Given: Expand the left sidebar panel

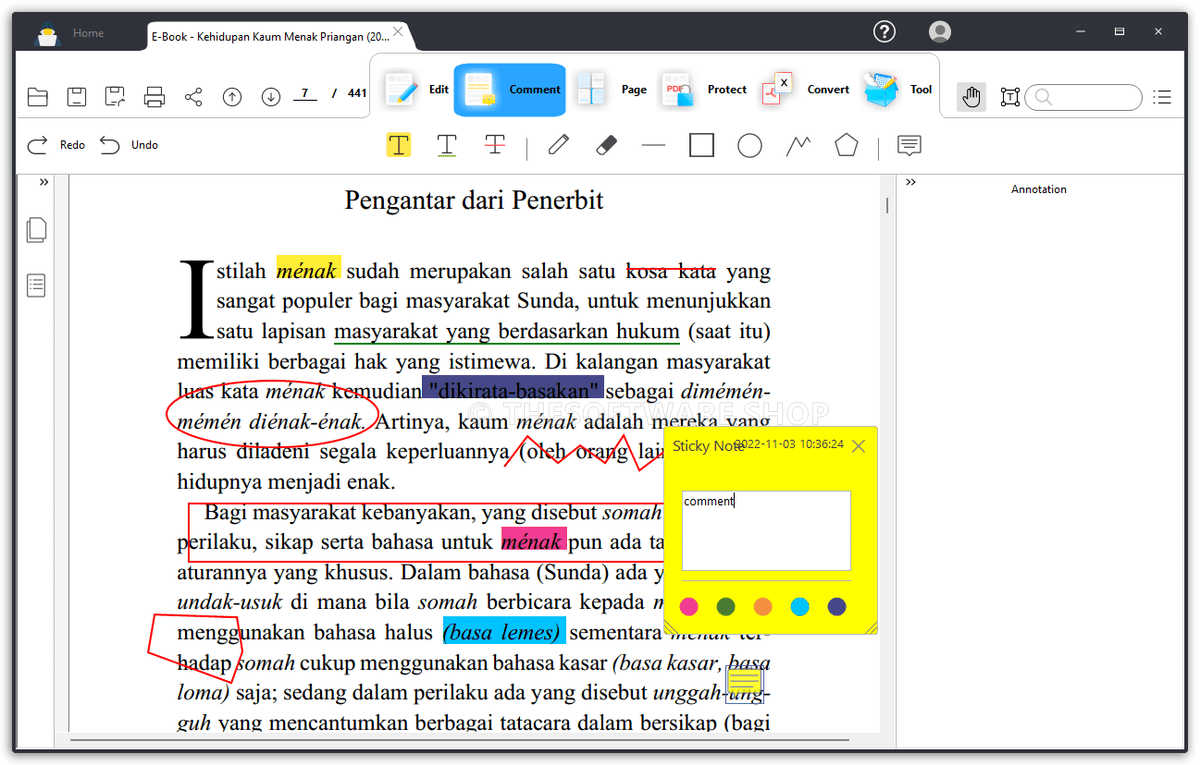Looking at the screenshot, I should (44, 182).
